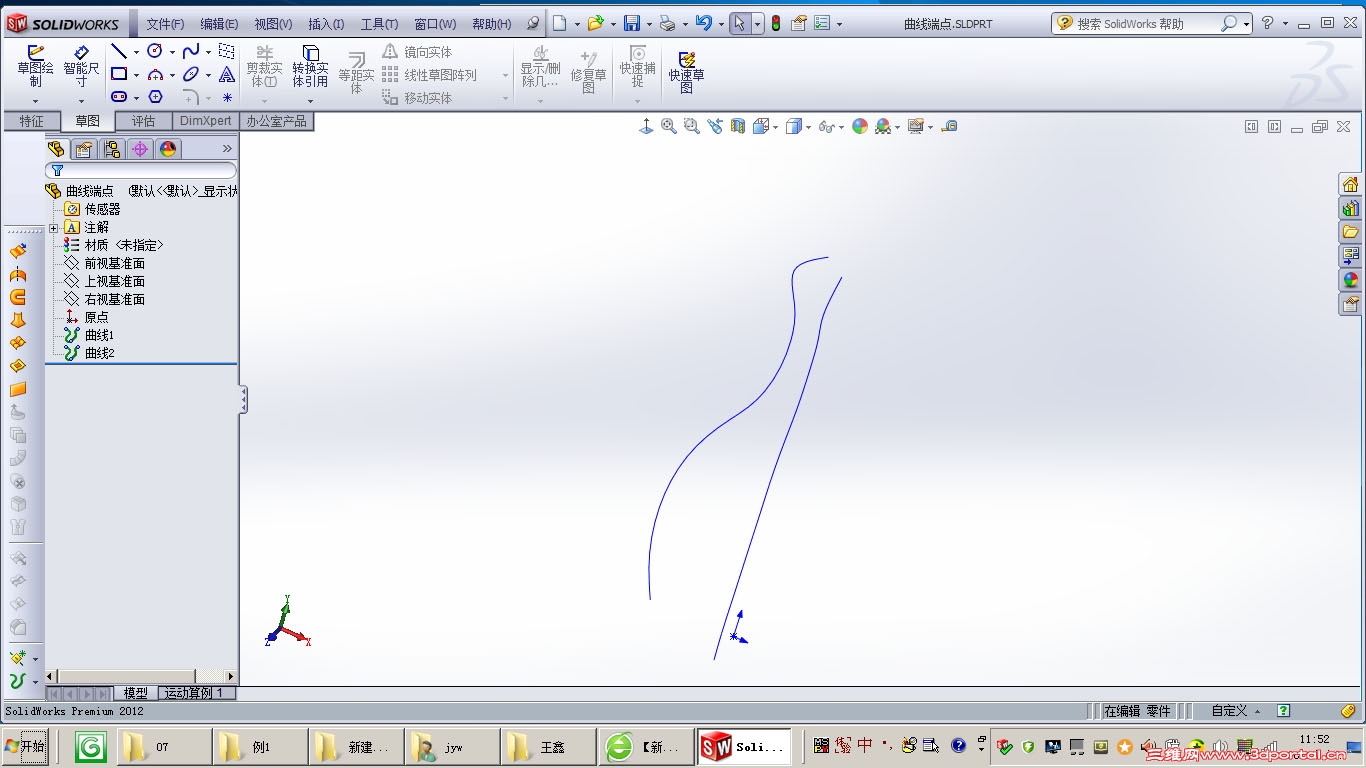Viewport: 1366px width, 768px height.
Task: Select the Ellipse sketch tool
Action: coord(191,74)
